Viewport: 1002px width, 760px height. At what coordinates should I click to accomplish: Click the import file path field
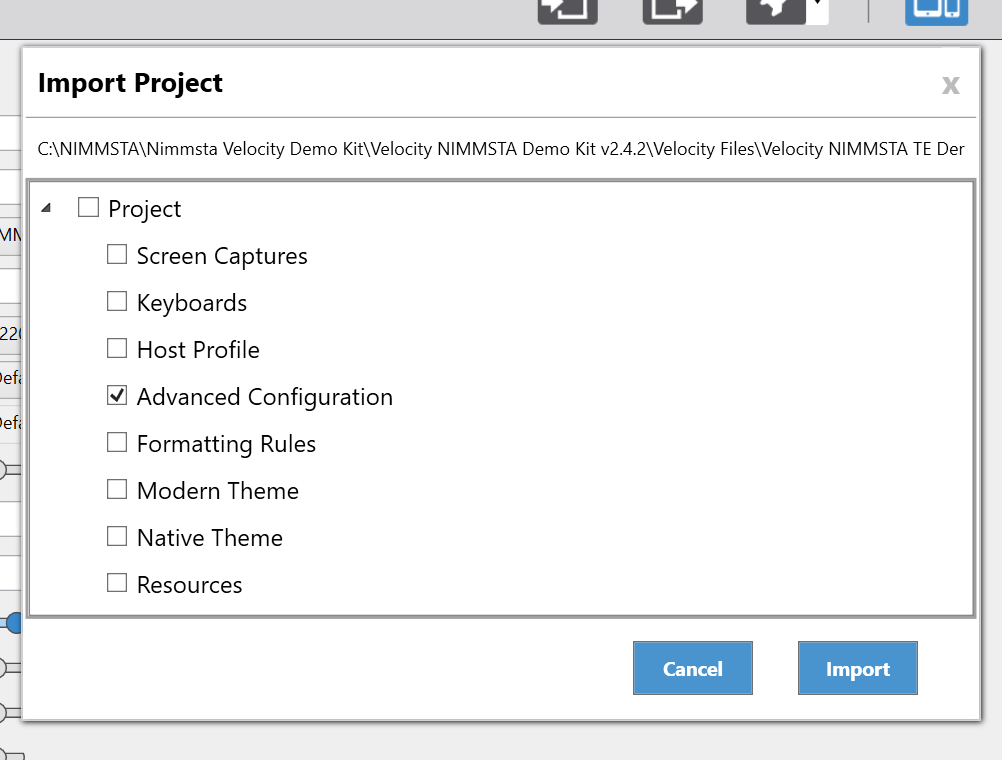click(500, 149)
